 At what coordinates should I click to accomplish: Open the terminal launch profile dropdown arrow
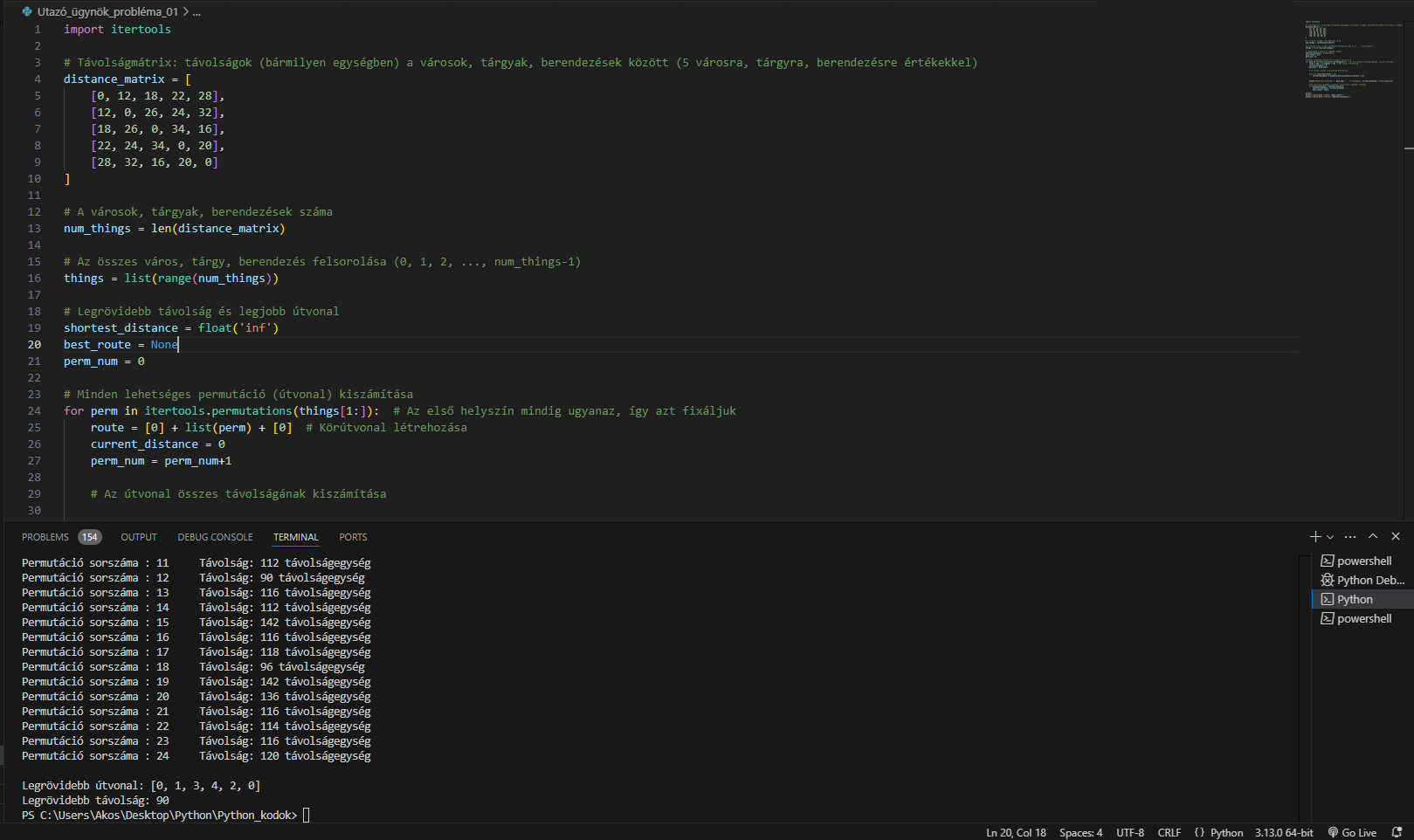pyautogui.click(x=1330, y=537)
